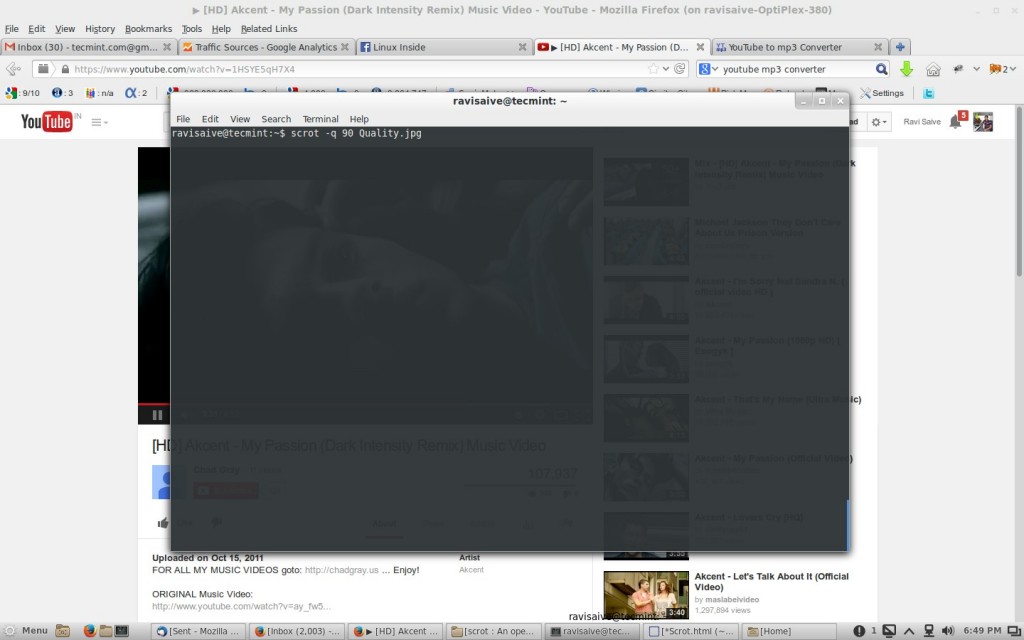Click the URL address bar

tap(350, 69)
